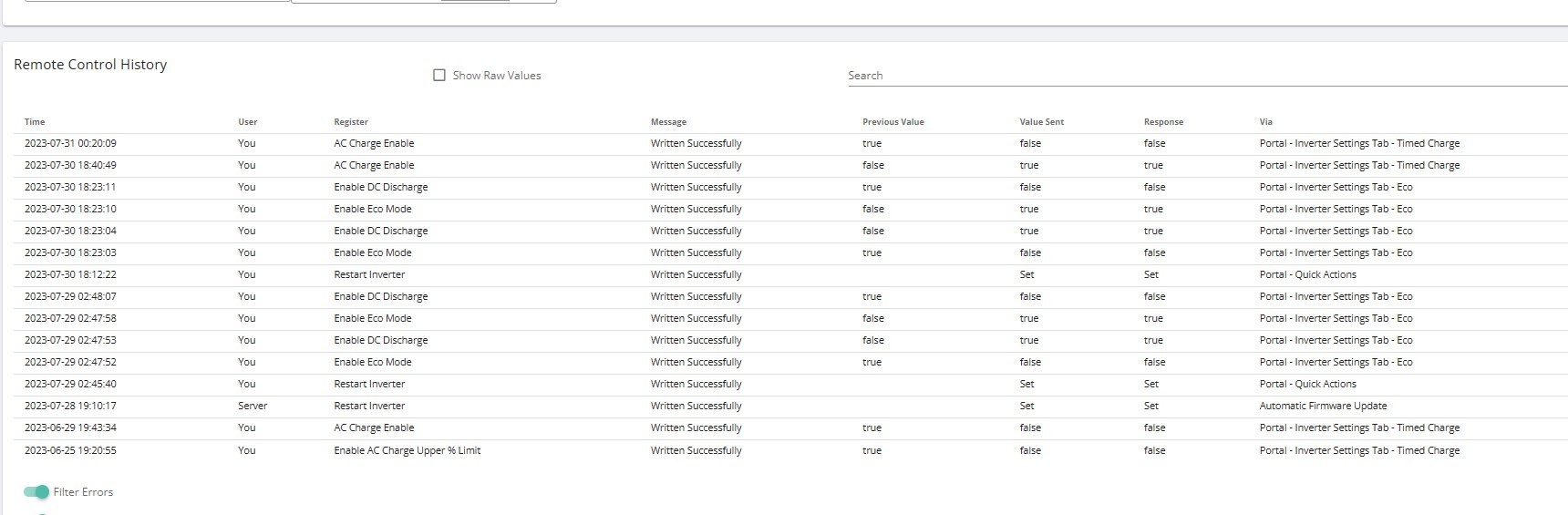Select the 2023-07-30 18:40:49 timestamp
The height and width of the screenshot is (515, 1568).
coord(70,166)
